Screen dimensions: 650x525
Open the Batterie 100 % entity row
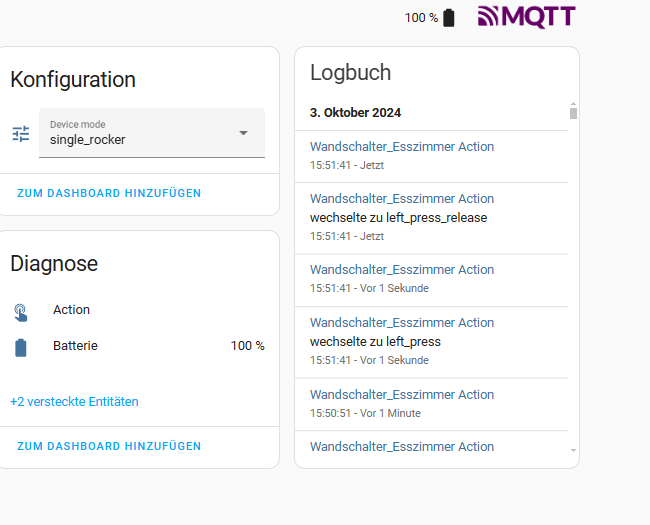coord(139,346)
